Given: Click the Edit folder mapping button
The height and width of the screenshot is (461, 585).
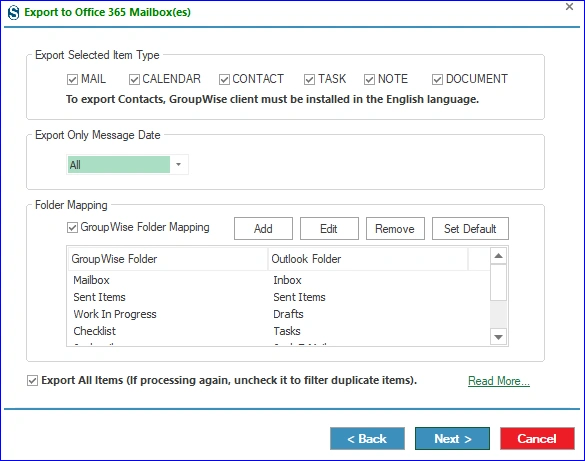Looking at the screenshot, I should pyautogui.click(x=329, y=229).
